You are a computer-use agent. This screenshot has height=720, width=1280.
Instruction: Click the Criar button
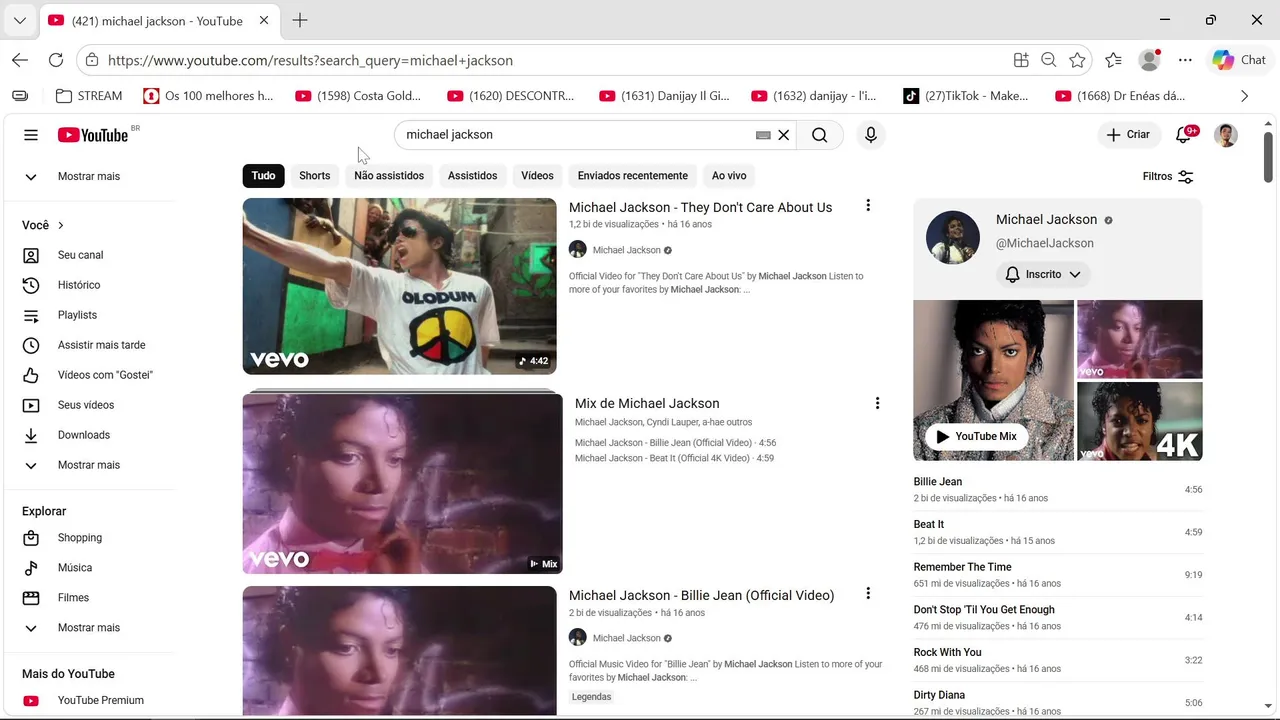pyautogui.click(x=1128, y=135)
